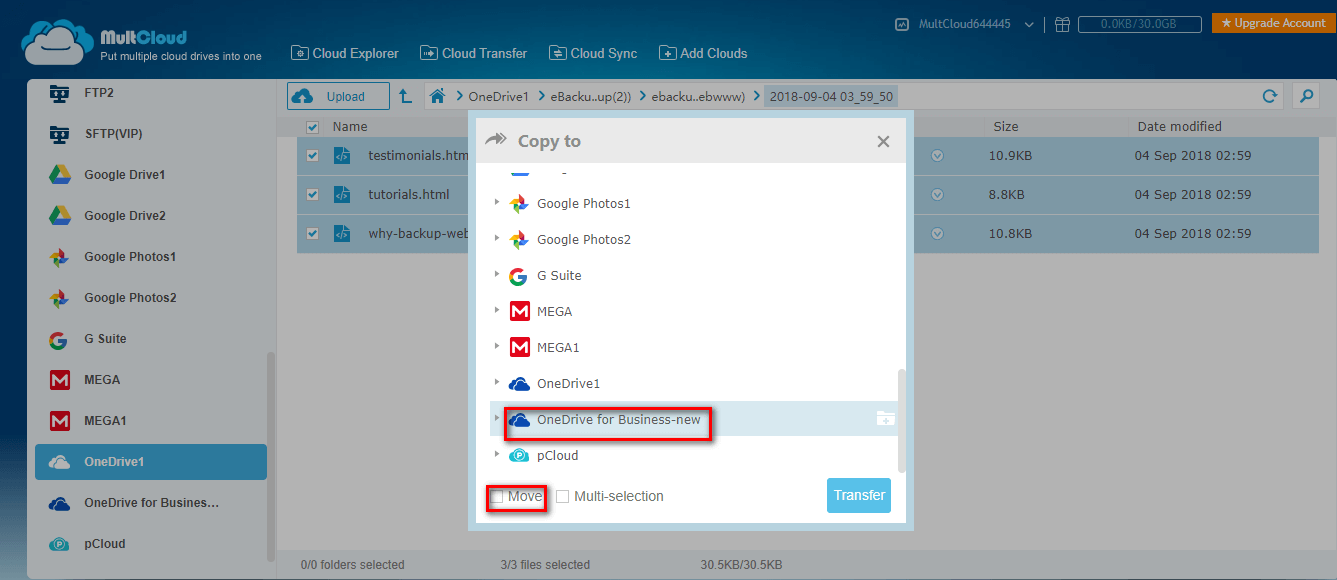Select OneDrive1 in the sidebar
The width and height of the screenshot is (1337, 580).
[150, 462]
